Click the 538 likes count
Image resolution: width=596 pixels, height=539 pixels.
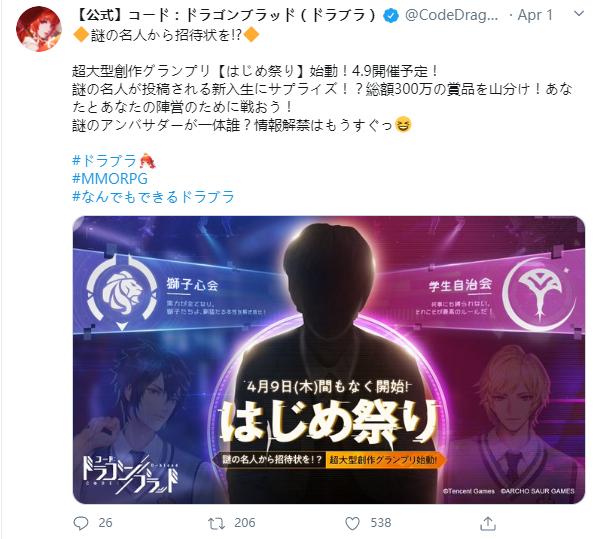[x=380, y=523]
